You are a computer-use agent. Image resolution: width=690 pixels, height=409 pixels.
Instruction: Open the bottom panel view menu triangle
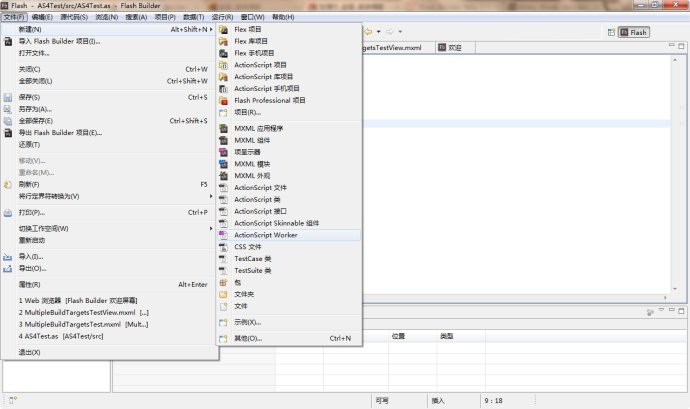[x=661, y=310]
